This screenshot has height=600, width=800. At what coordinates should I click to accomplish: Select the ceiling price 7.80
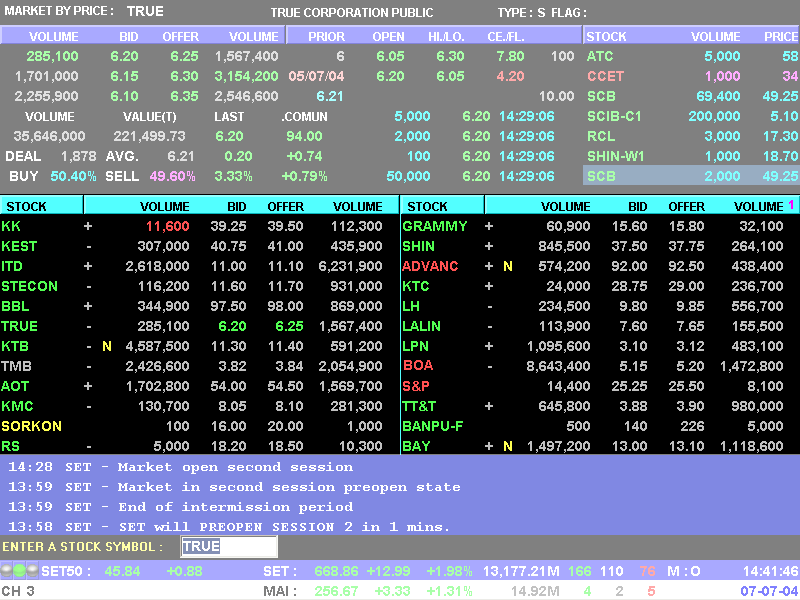click(x=510, y=56)
